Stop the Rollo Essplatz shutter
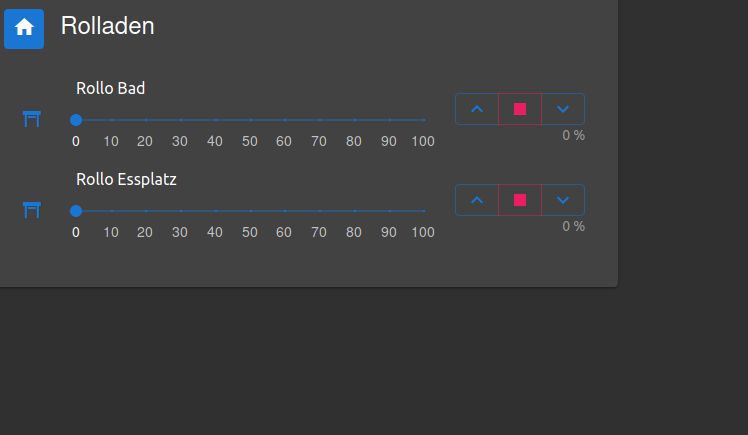This screenshot has height=435, width=748. (x=520, y=200)
